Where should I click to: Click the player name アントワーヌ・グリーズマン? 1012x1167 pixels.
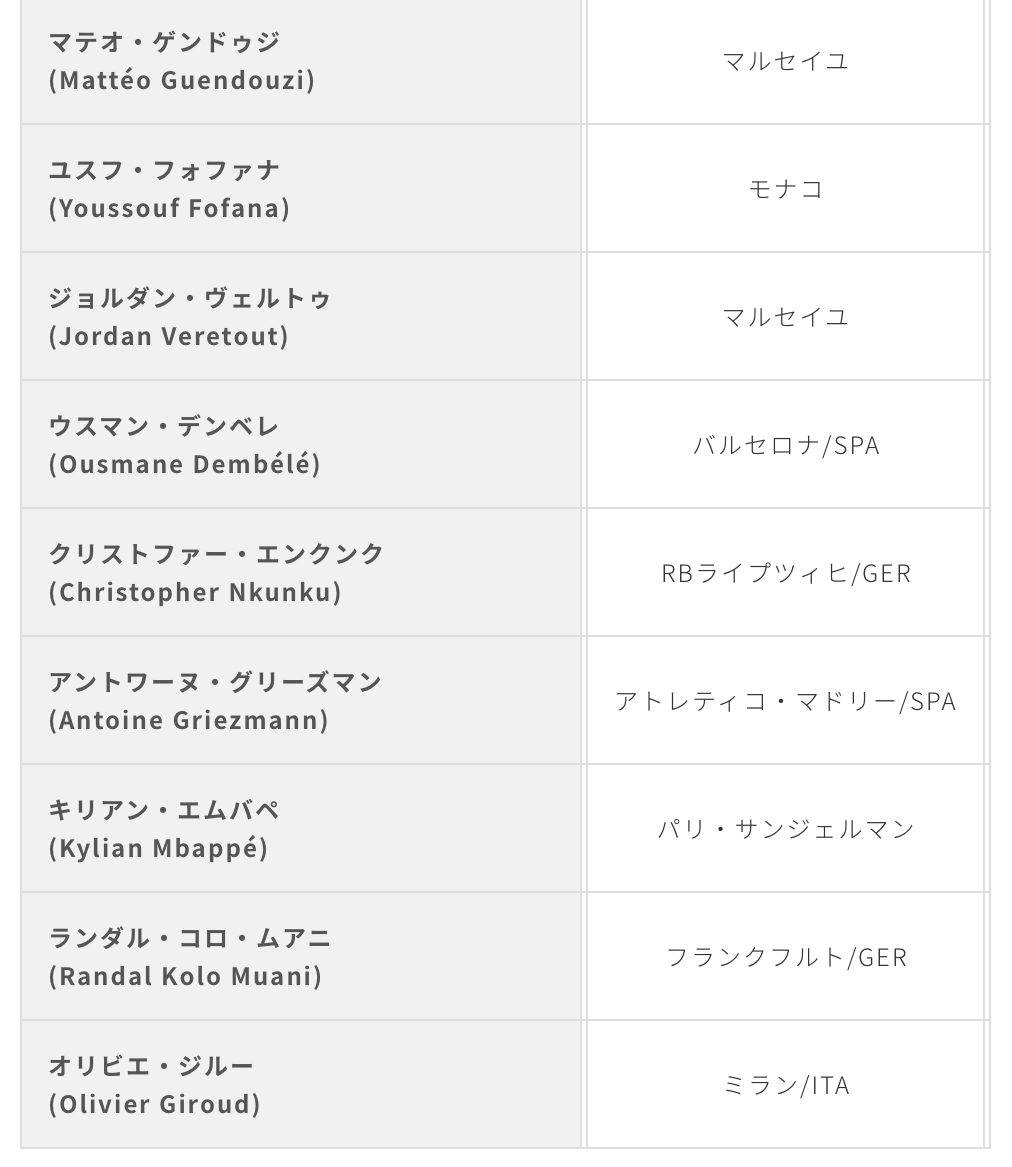[215, 682]
